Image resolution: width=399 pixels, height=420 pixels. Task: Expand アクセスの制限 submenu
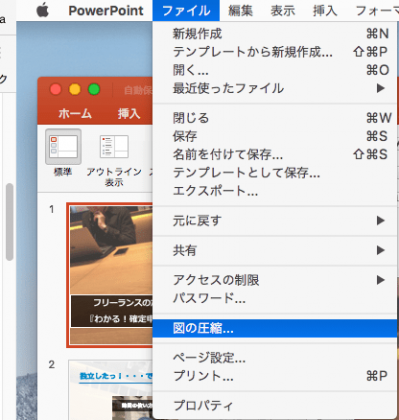pyautogui.click(x=275, y=280)
